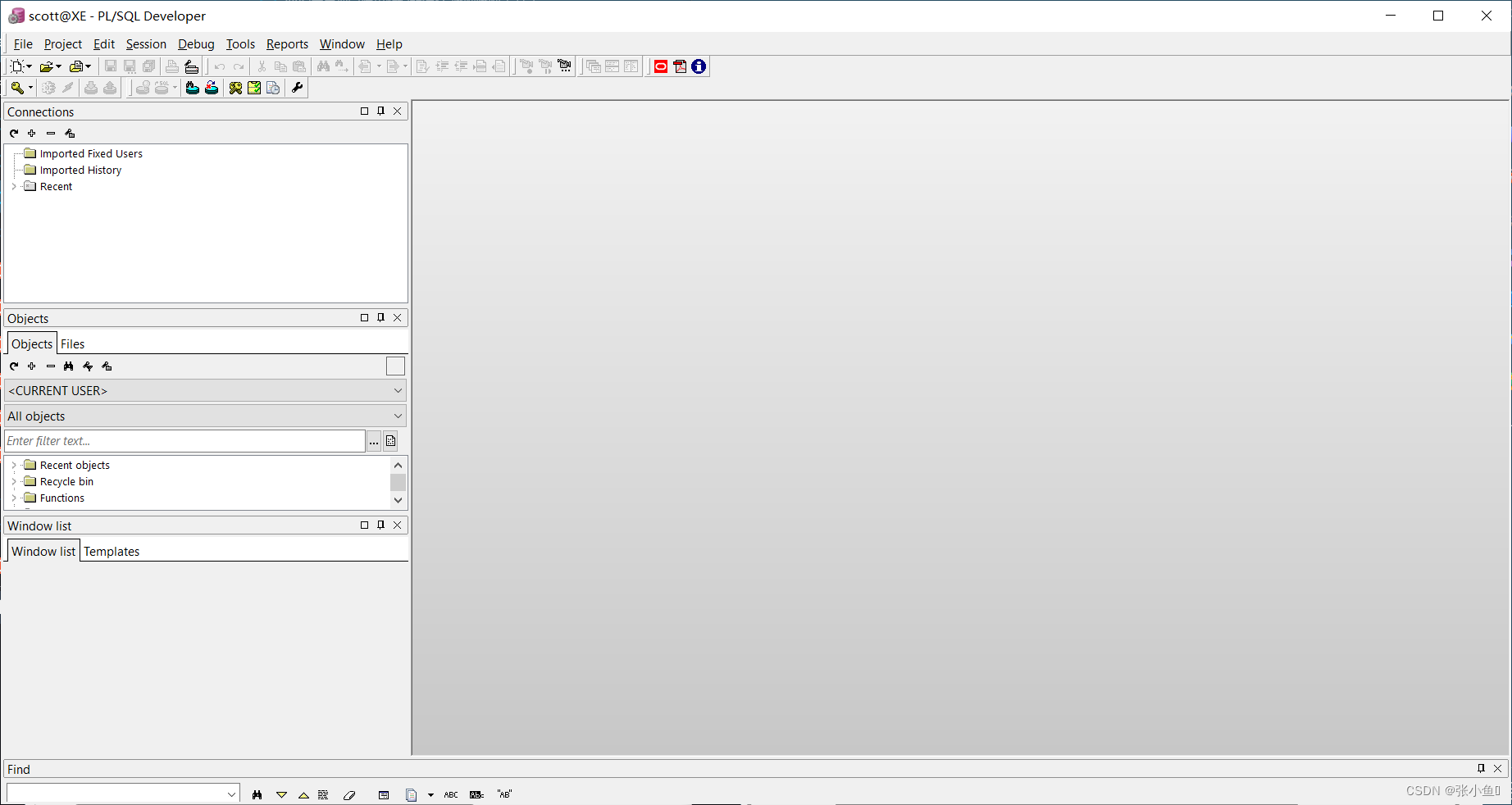This screenshot has width=1512, height=805.
Task: Open the Test Manager clock icon
Action: pyautogui.click(x=273, y=88)
